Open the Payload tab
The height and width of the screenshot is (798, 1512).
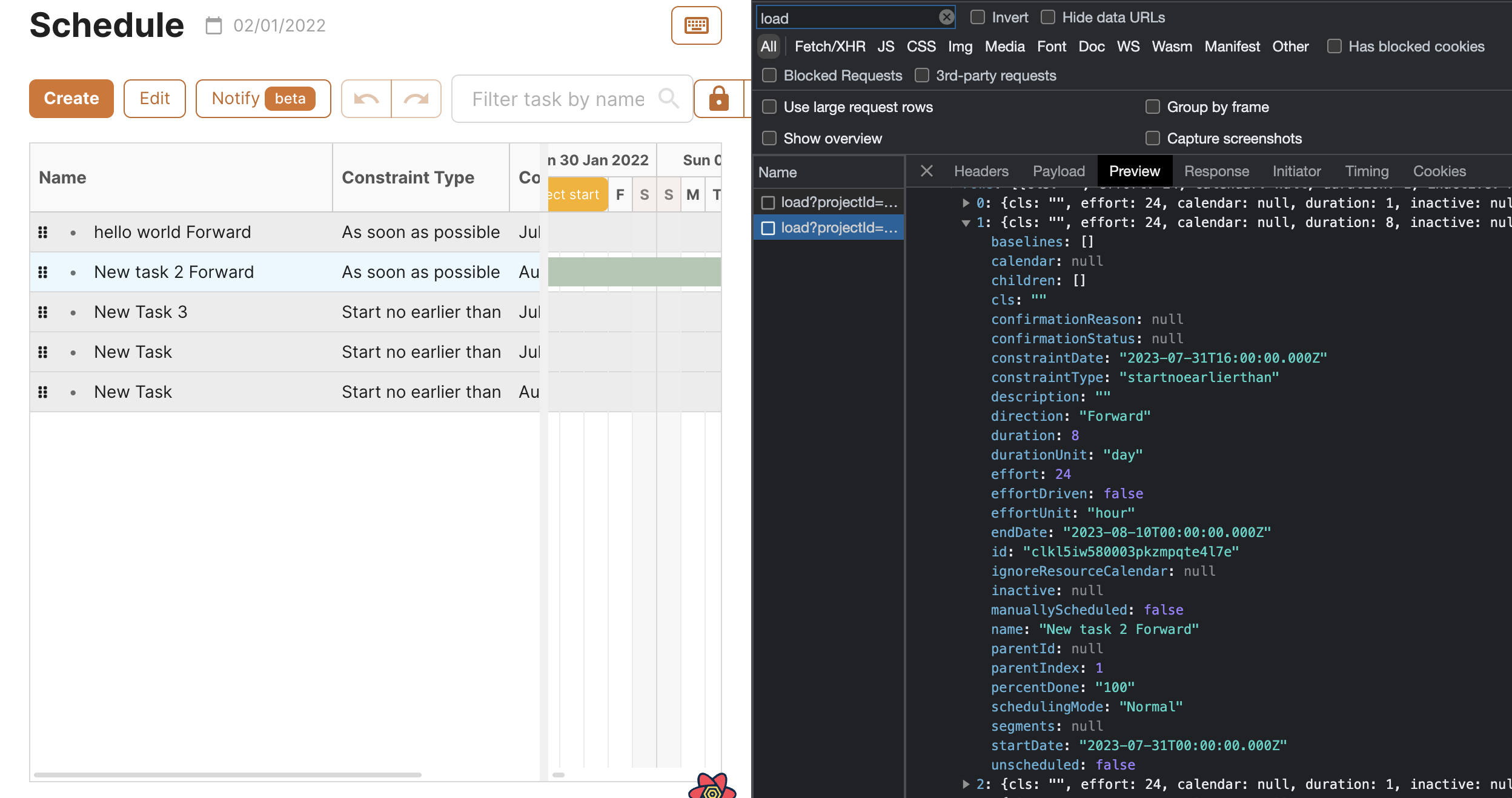pyautogui.click(x=1058, y=171)
